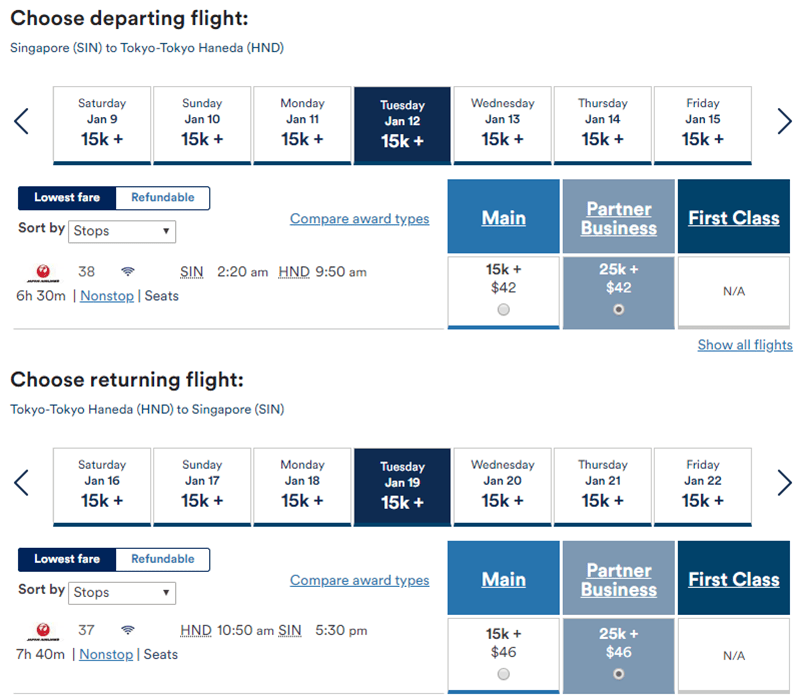Open Show all flights link

(745, 345)
